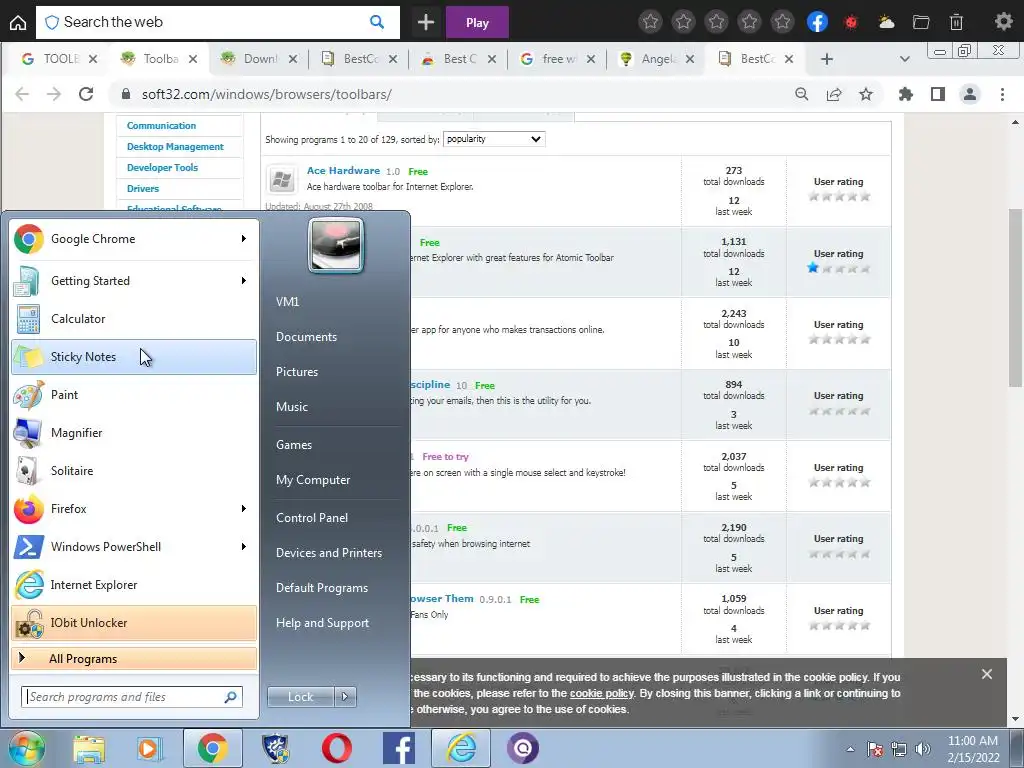Click the user account picture
Screen dimensions: 1024x768
[336, 245]
